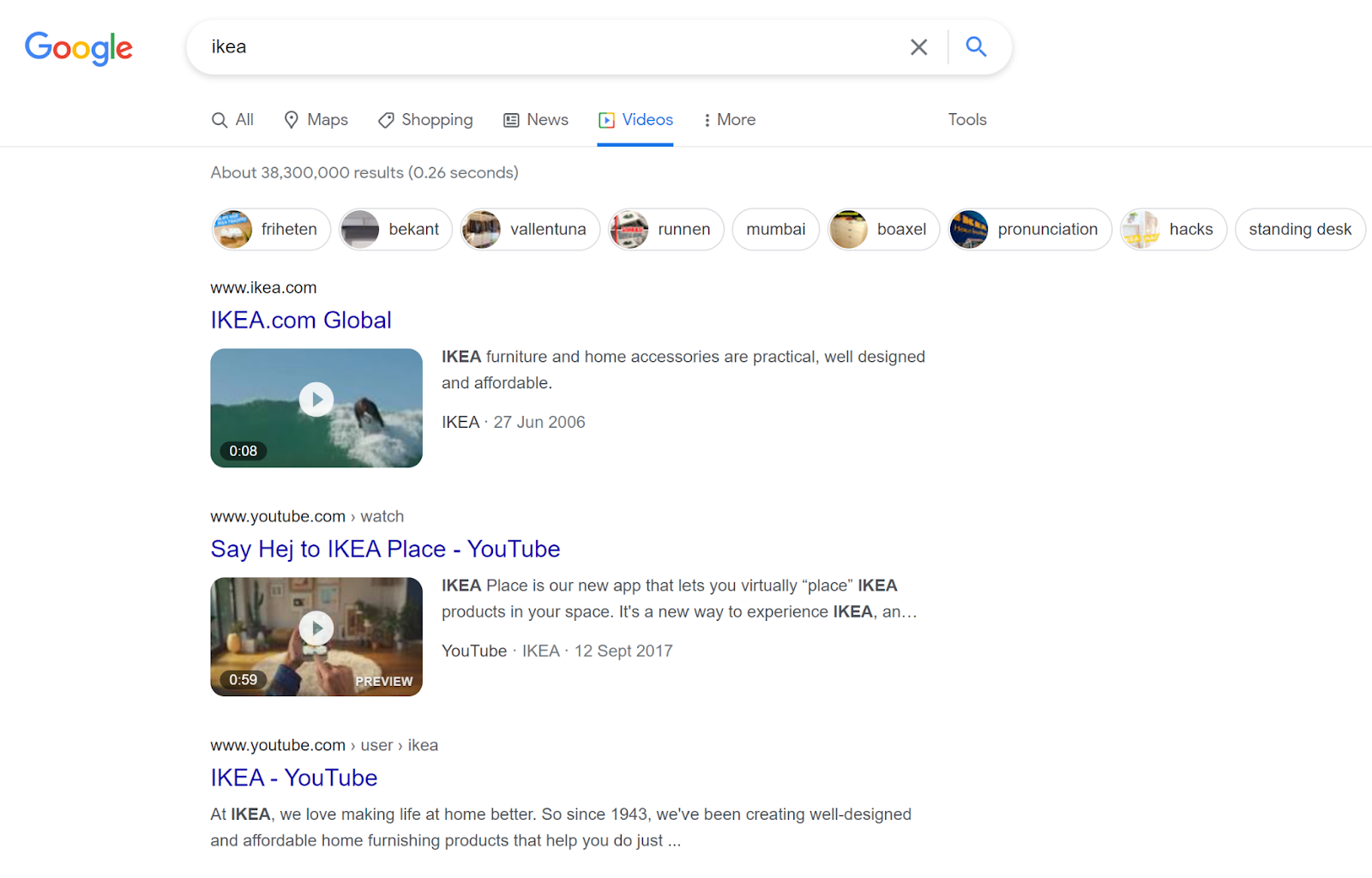
Task: Filter by the vallentuna chip
Action: (x=530, y=230)
